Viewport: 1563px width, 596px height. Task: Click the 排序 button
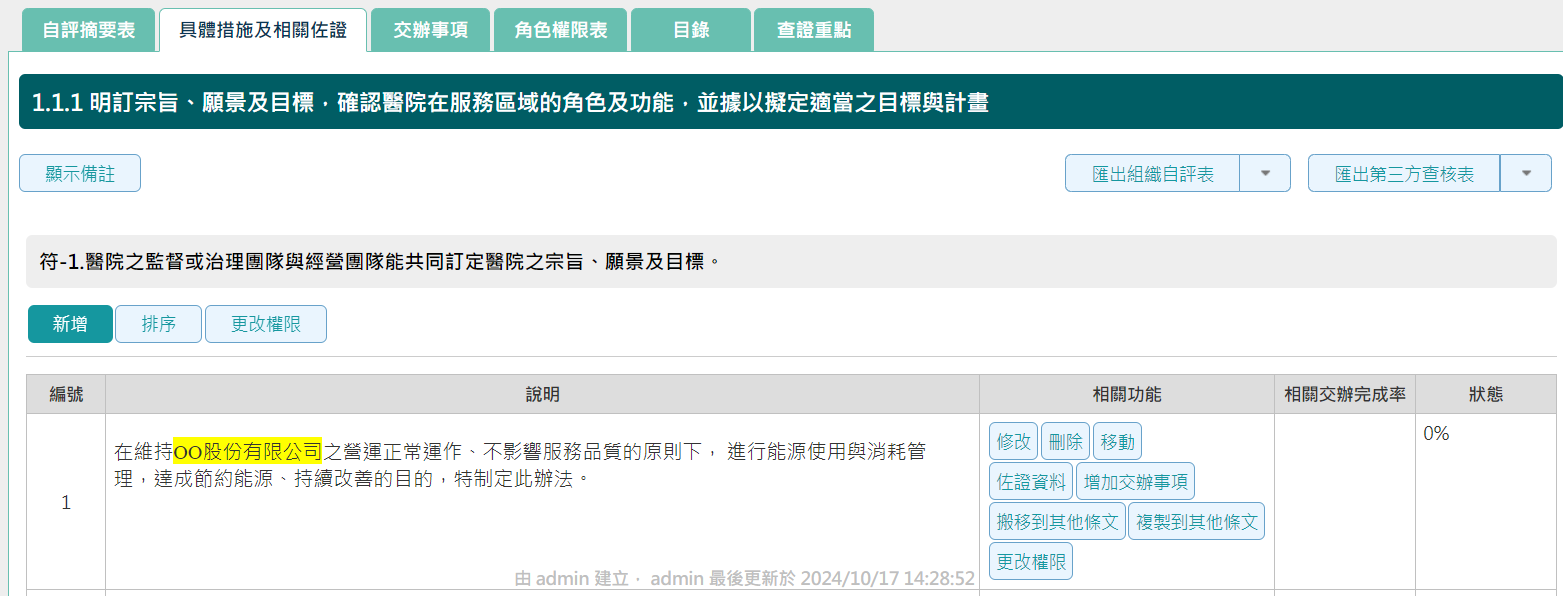point(159,324)
